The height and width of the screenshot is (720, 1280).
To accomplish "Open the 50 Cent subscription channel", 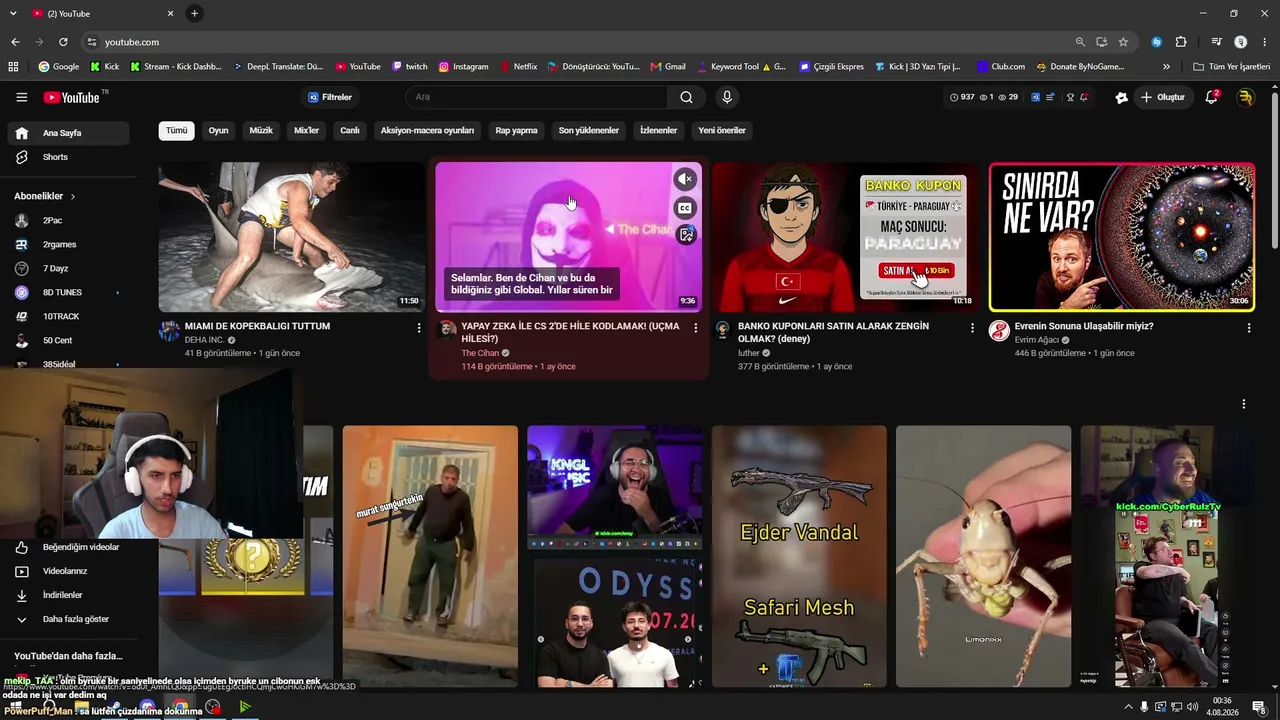I will 68,340.
